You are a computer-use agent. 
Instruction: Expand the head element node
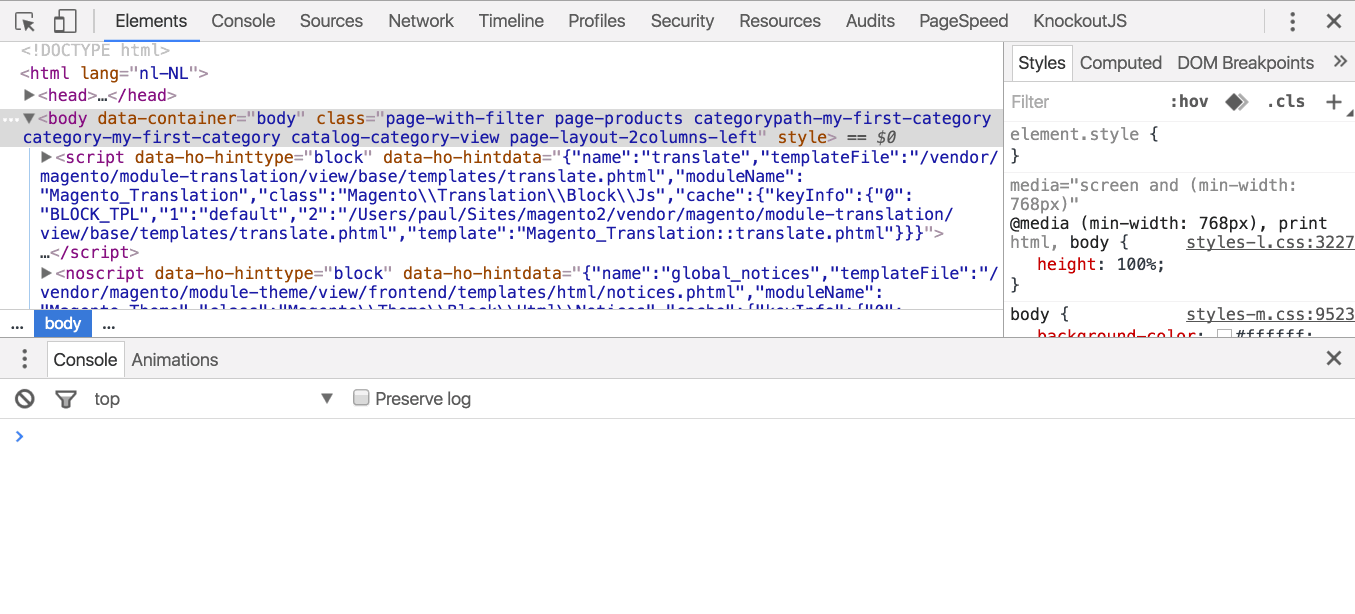coord(29,96)
